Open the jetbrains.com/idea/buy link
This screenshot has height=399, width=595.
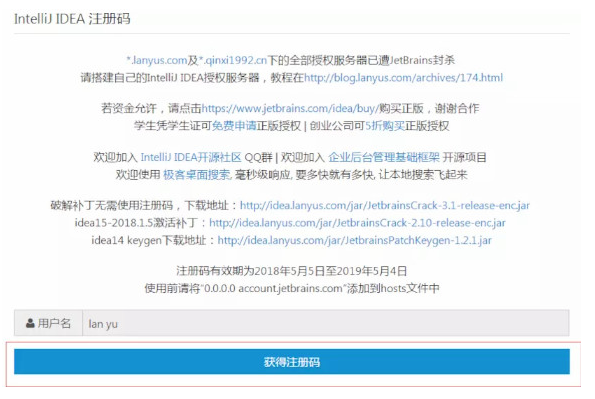(290, 108)
